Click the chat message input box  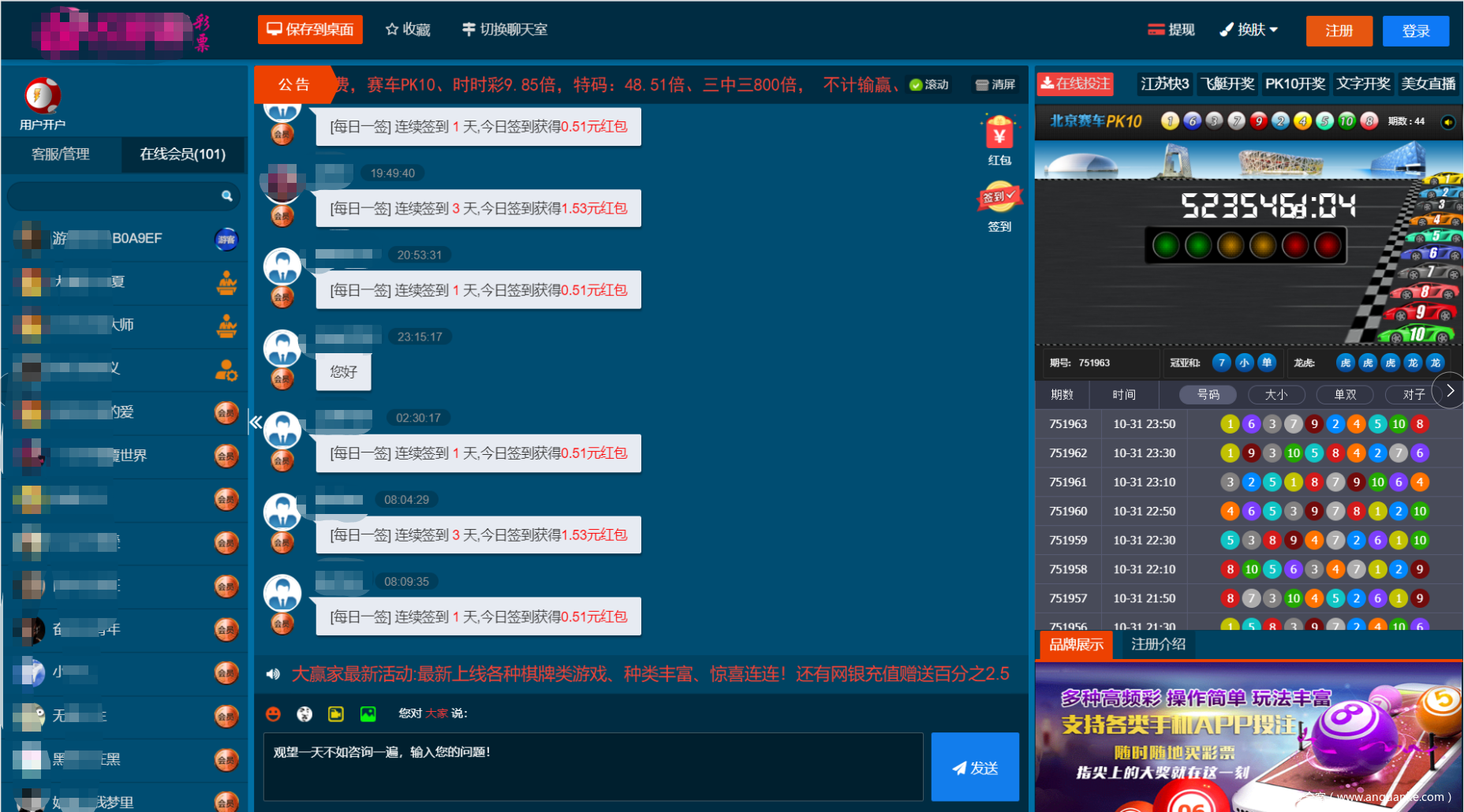(593, 767)
